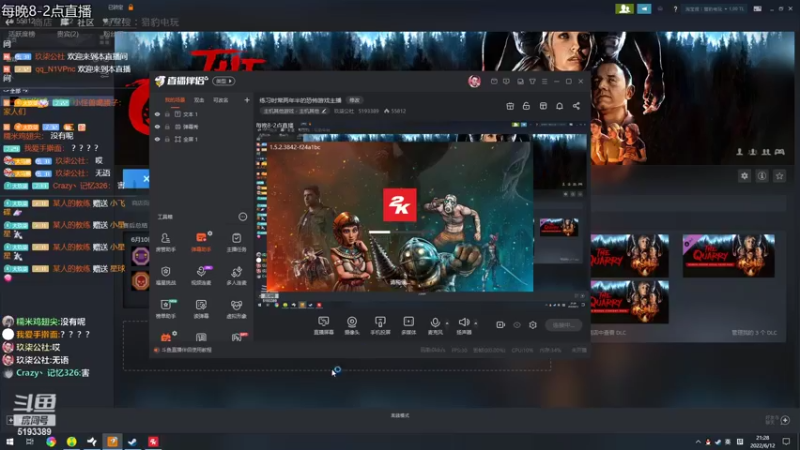Add a 手机投屏 phone mirroring source
Viewport: 800px width, 450px height.
[x=380, y=325]
